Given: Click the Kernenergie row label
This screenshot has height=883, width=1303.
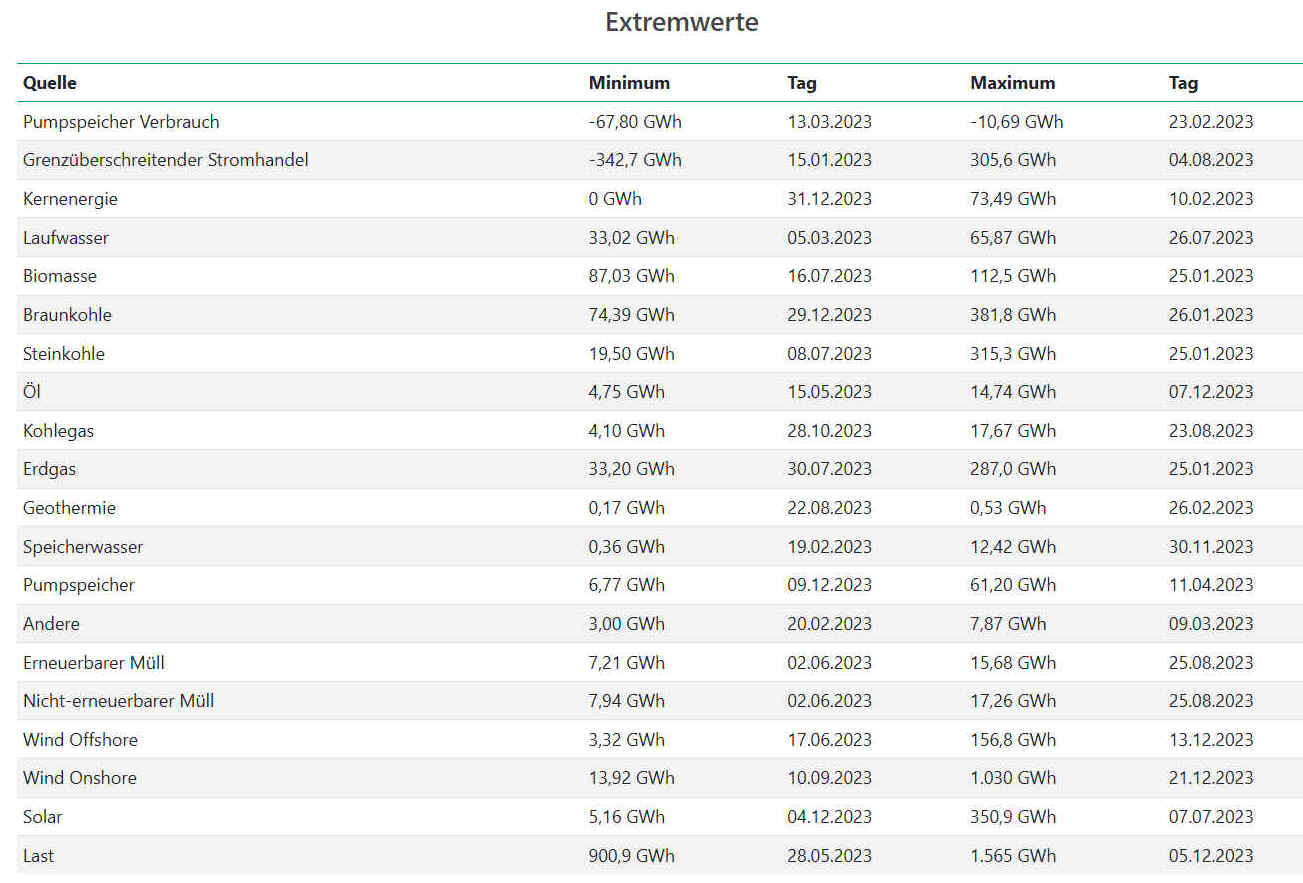Looking at the screenshot, I should click(x=70, y=199).
